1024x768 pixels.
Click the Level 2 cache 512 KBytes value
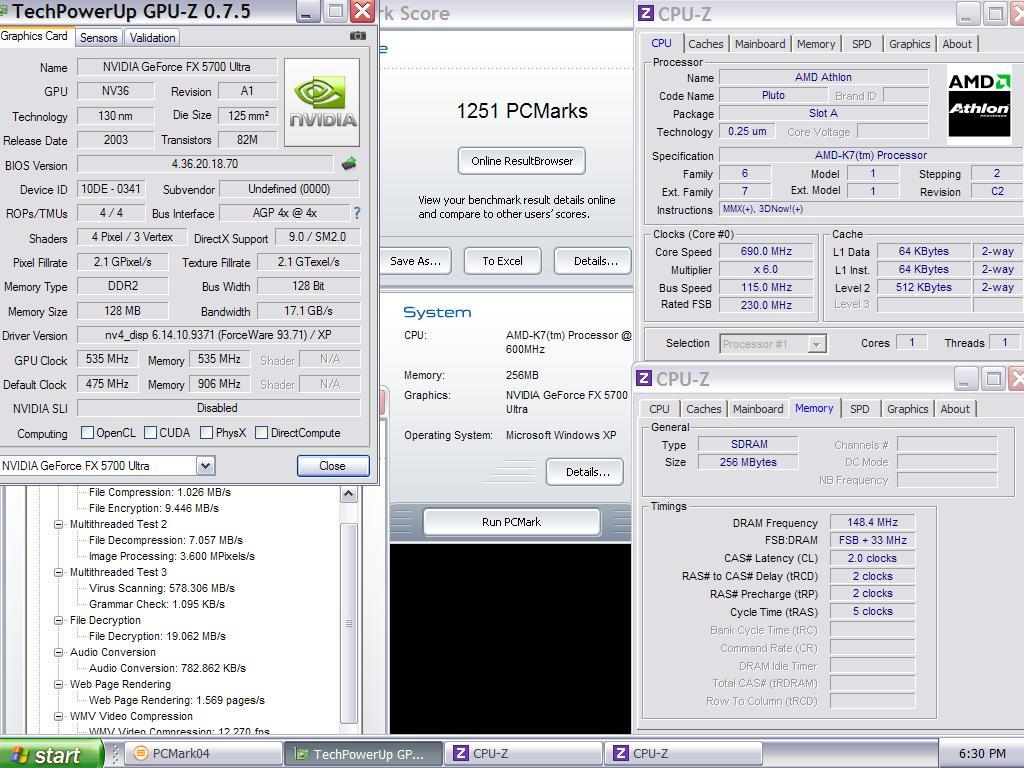tap(923, 287)
